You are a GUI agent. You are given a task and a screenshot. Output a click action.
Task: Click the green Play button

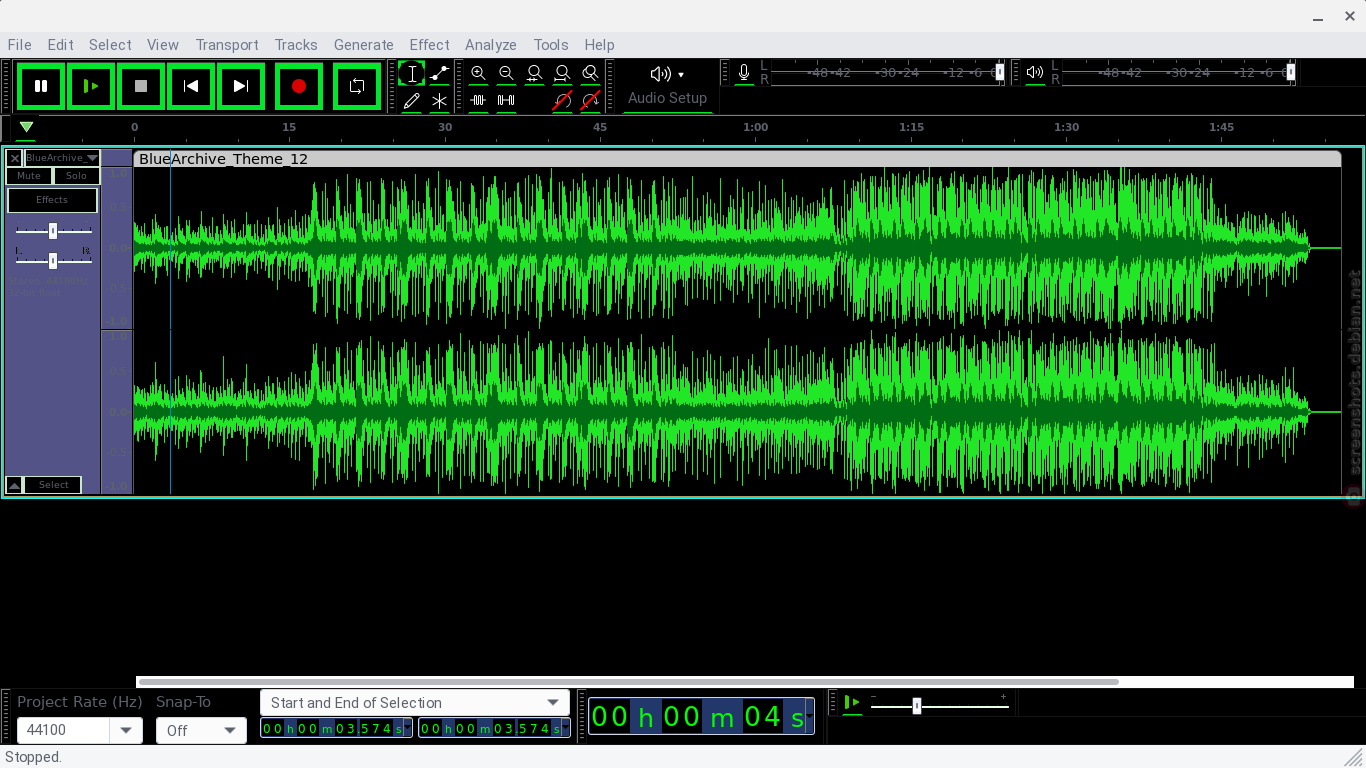(91, 87)
